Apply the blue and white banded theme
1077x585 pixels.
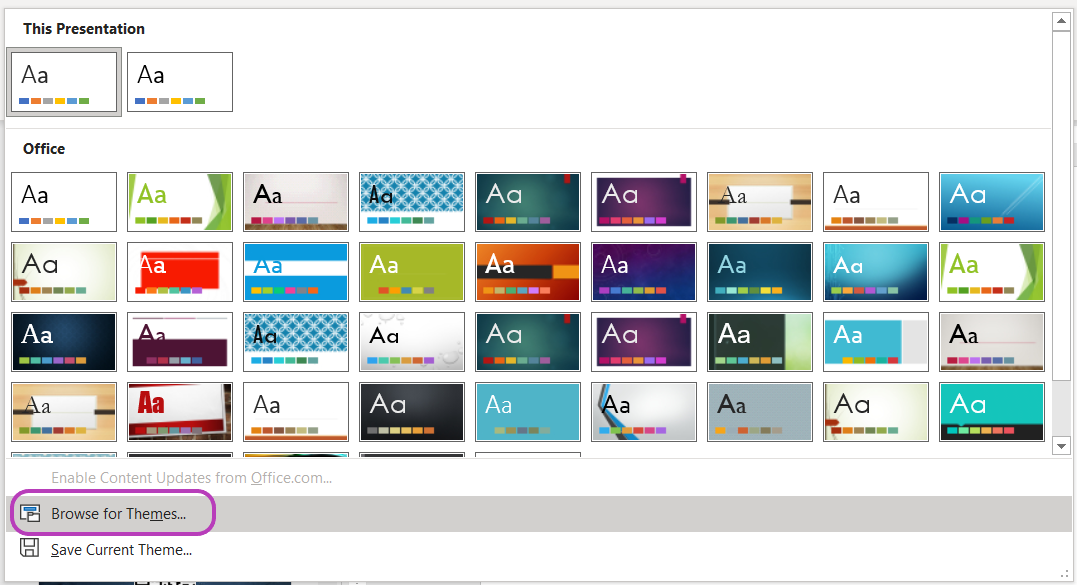click(x=296, y=272)
